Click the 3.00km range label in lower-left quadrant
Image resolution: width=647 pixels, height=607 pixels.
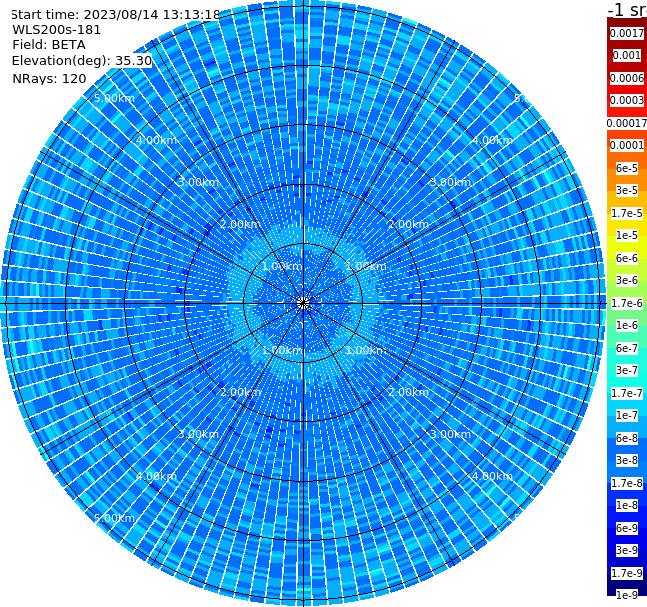pyautogui.click(x=198, y=434)
